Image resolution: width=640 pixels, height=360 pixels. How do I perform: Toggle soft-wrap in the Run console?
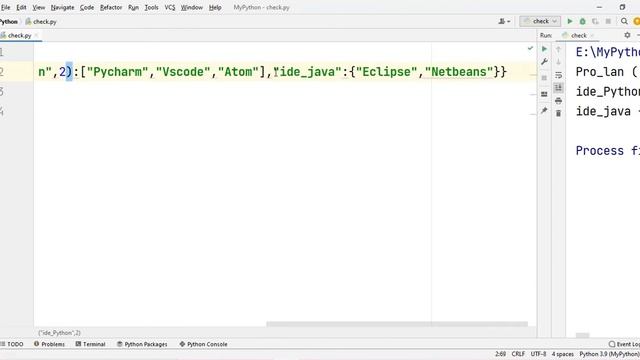point(558,75)
